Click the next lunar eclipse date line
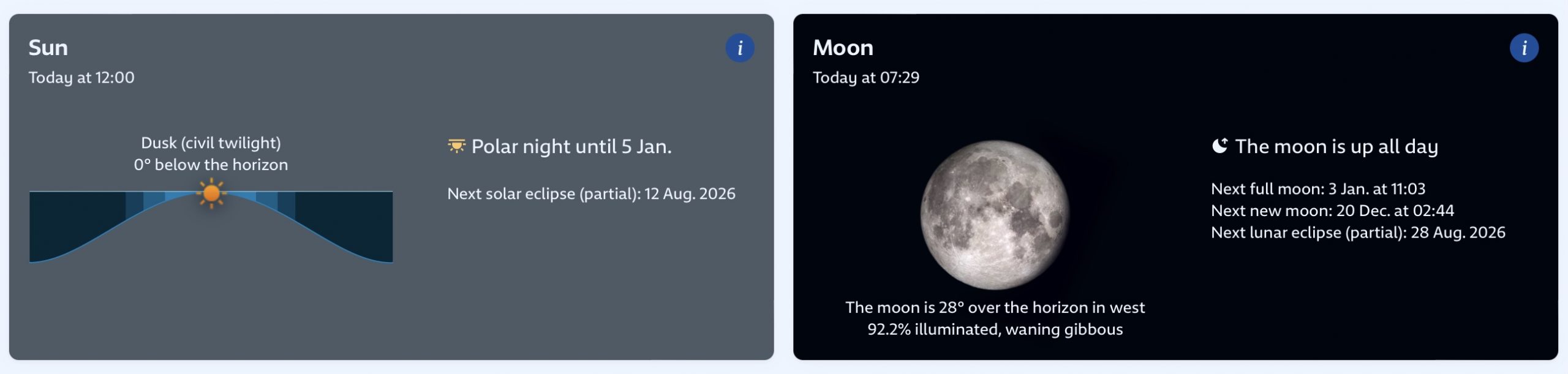This screenshot has height=374, width=1568. (1357, 233)
